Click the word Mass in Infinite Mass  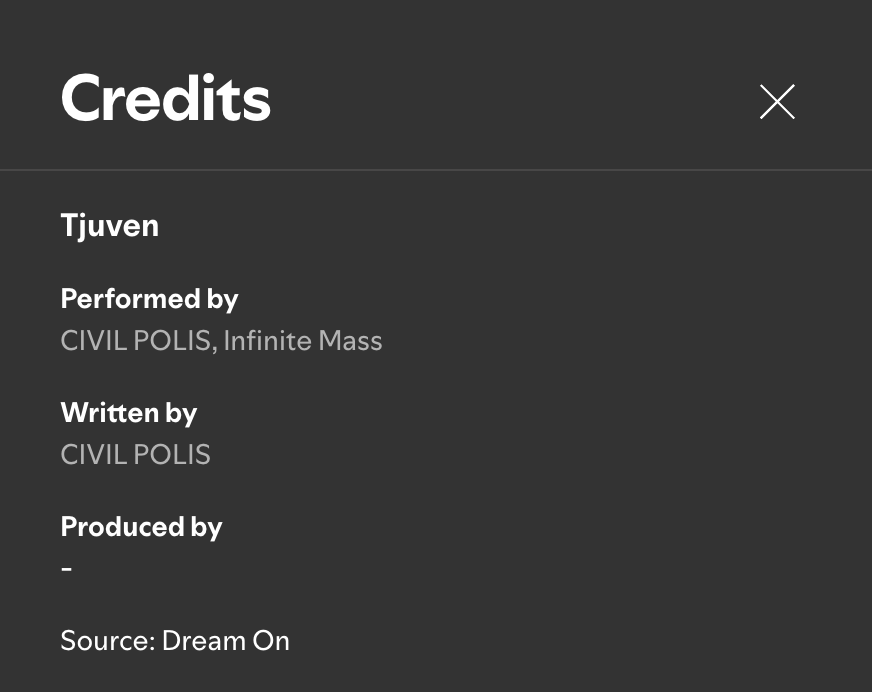(x=350, y=341)
